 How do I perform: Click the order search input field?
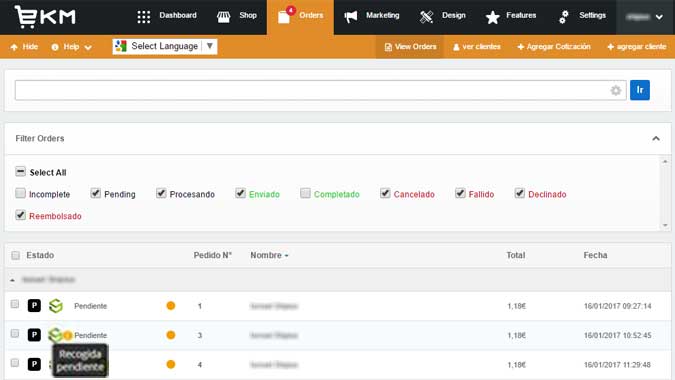(x=320, y=90)
